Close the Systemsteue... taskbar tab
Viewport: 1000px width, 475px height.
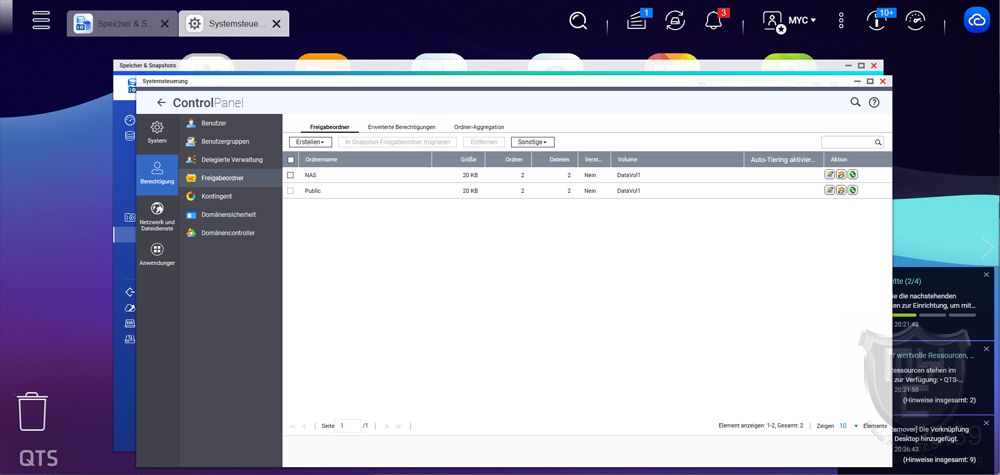tap(276, 24)
